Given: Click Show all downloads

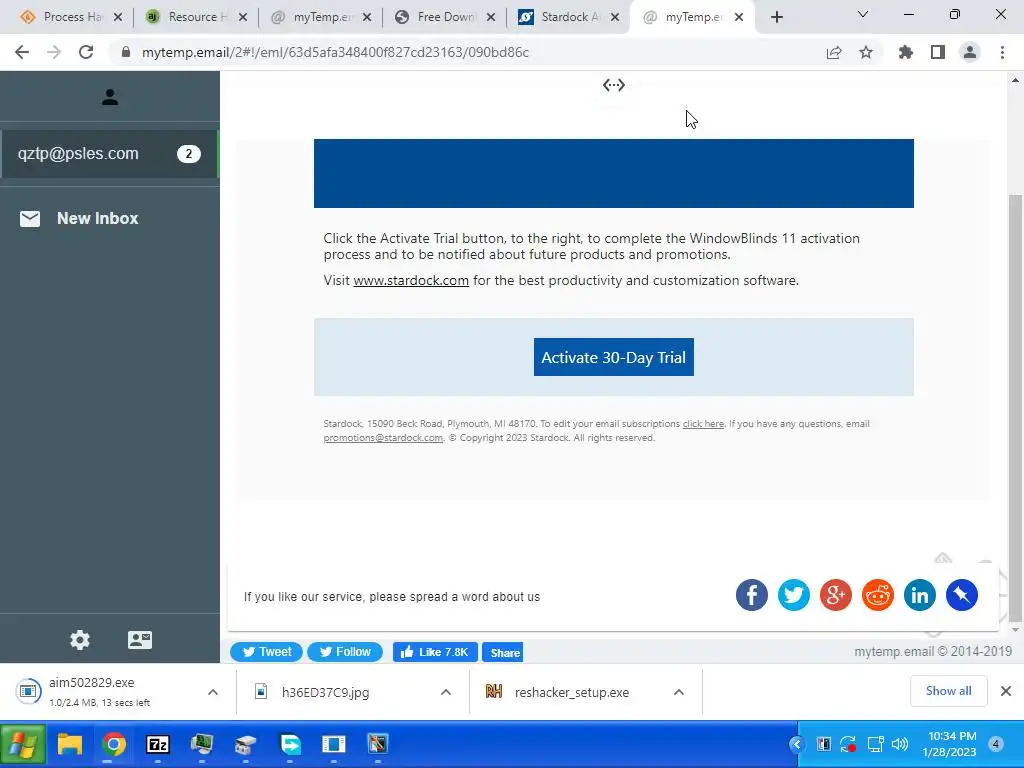Looking at the screenshot, I should pyautogui.click(x=948, y=691).
